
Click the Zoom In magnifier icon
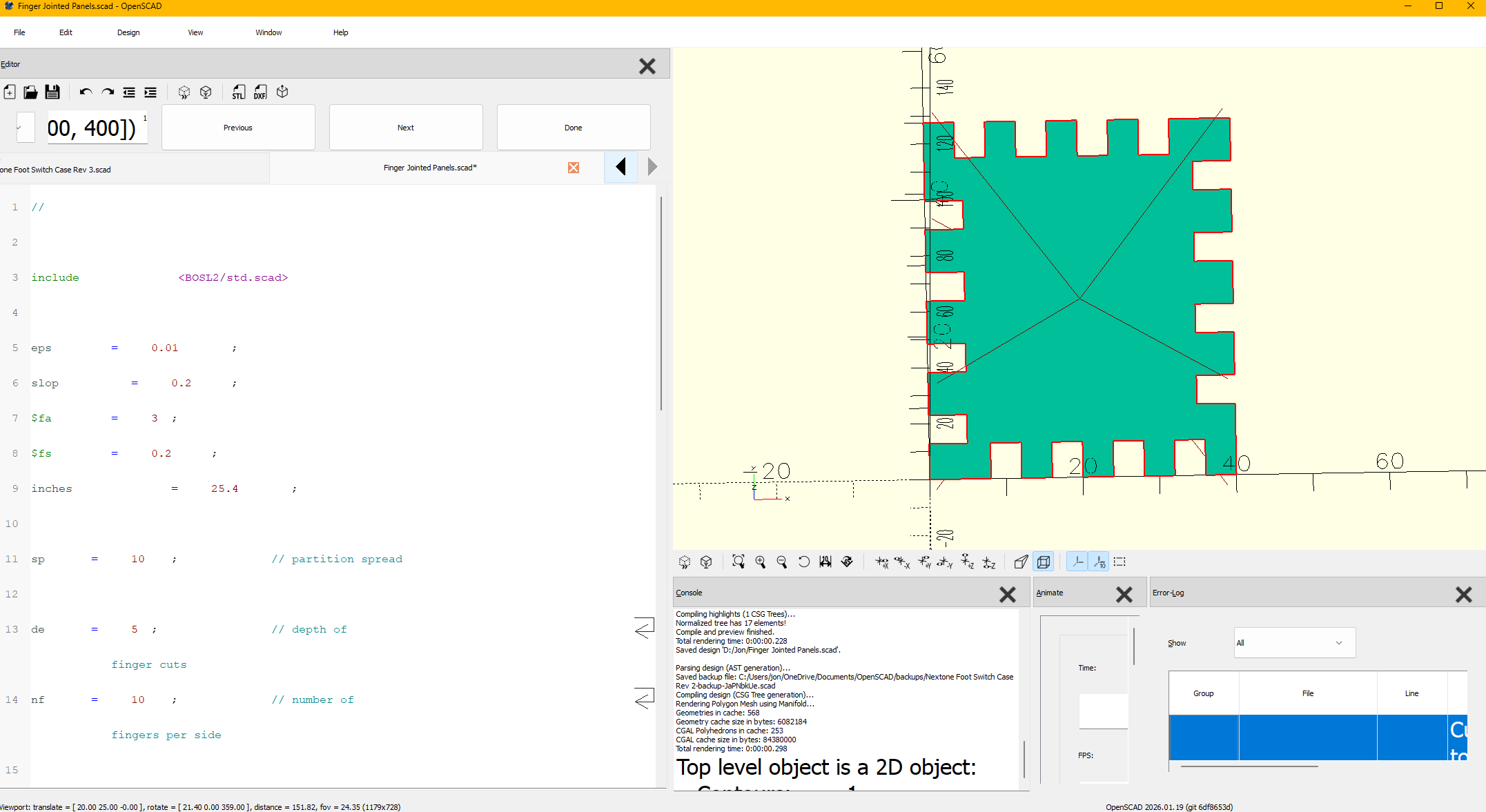coord(760,562)
